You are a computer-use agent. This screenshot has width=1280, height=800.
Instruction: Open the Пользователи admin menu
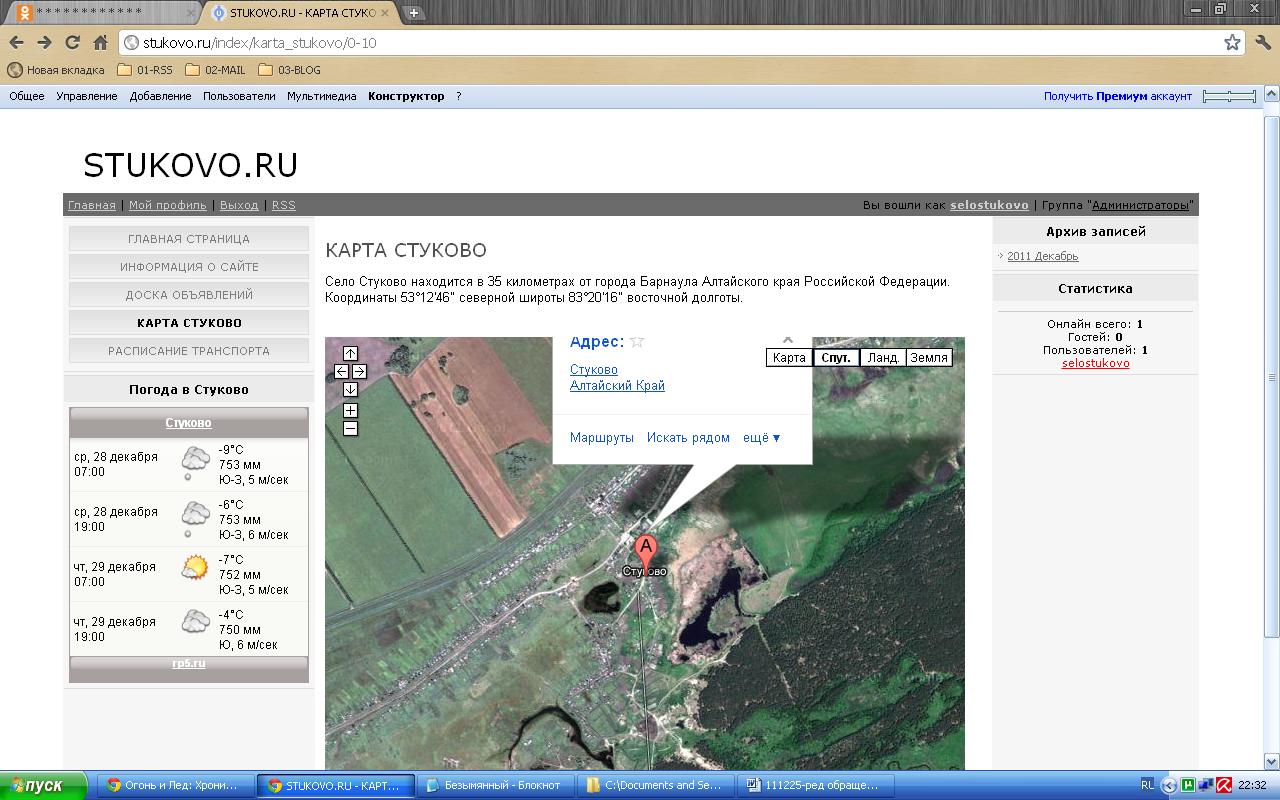point(239,96)
